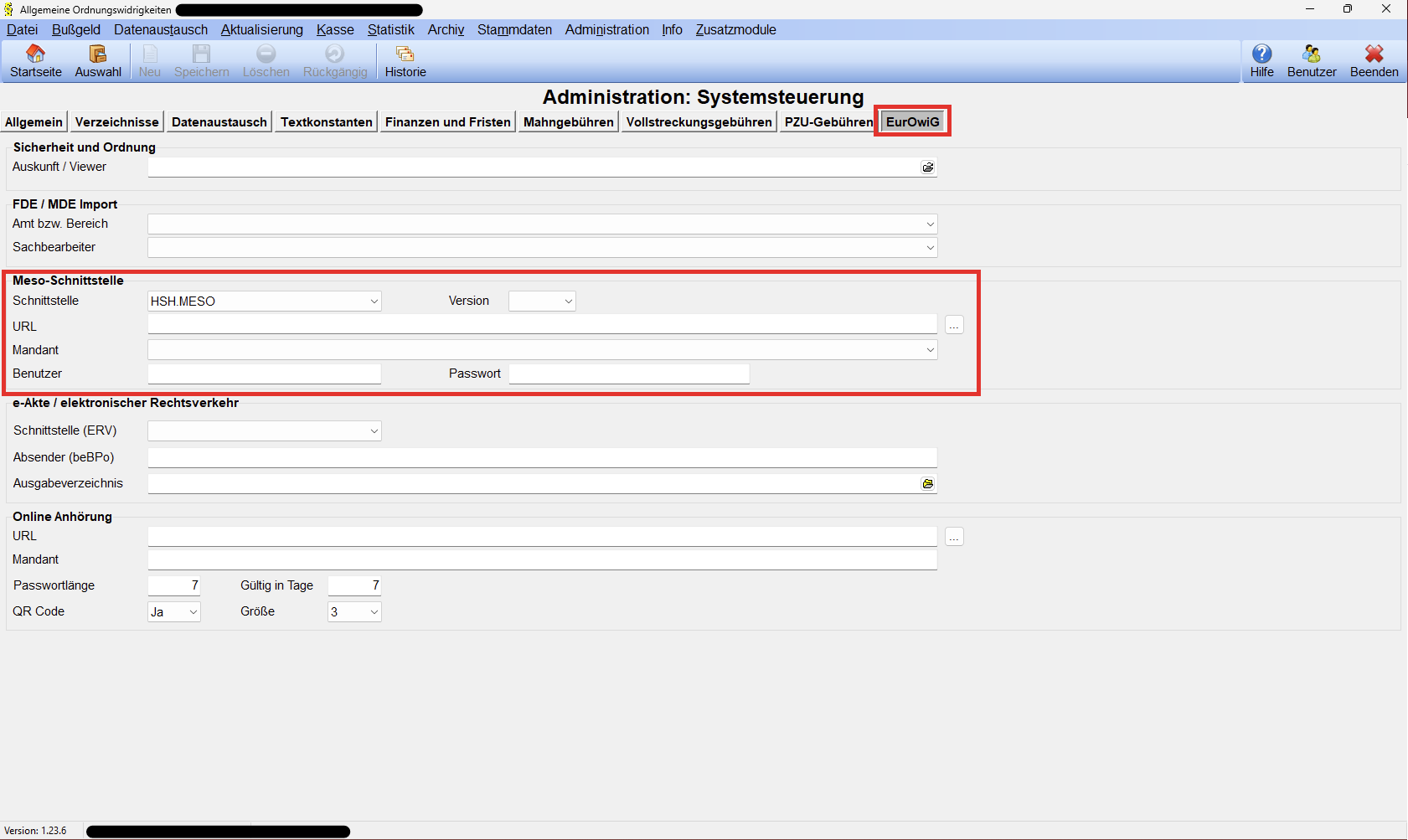Click the Absender (beBPo) text field

[542, 457]
